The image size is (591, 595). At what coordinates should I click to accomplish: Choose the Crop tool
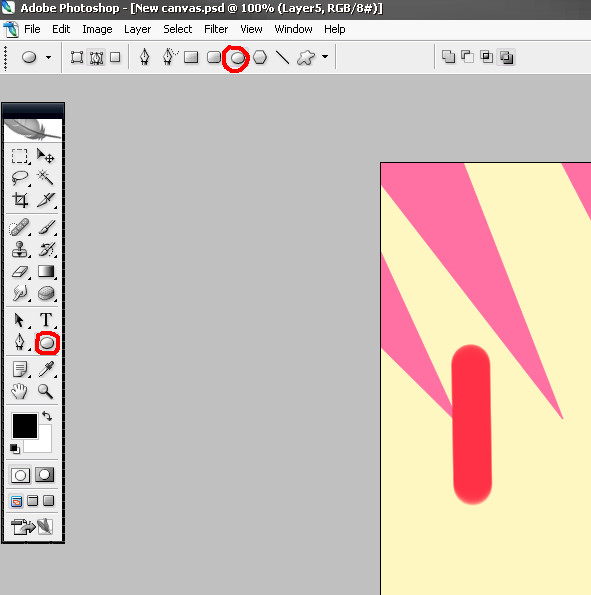(20, 200)
